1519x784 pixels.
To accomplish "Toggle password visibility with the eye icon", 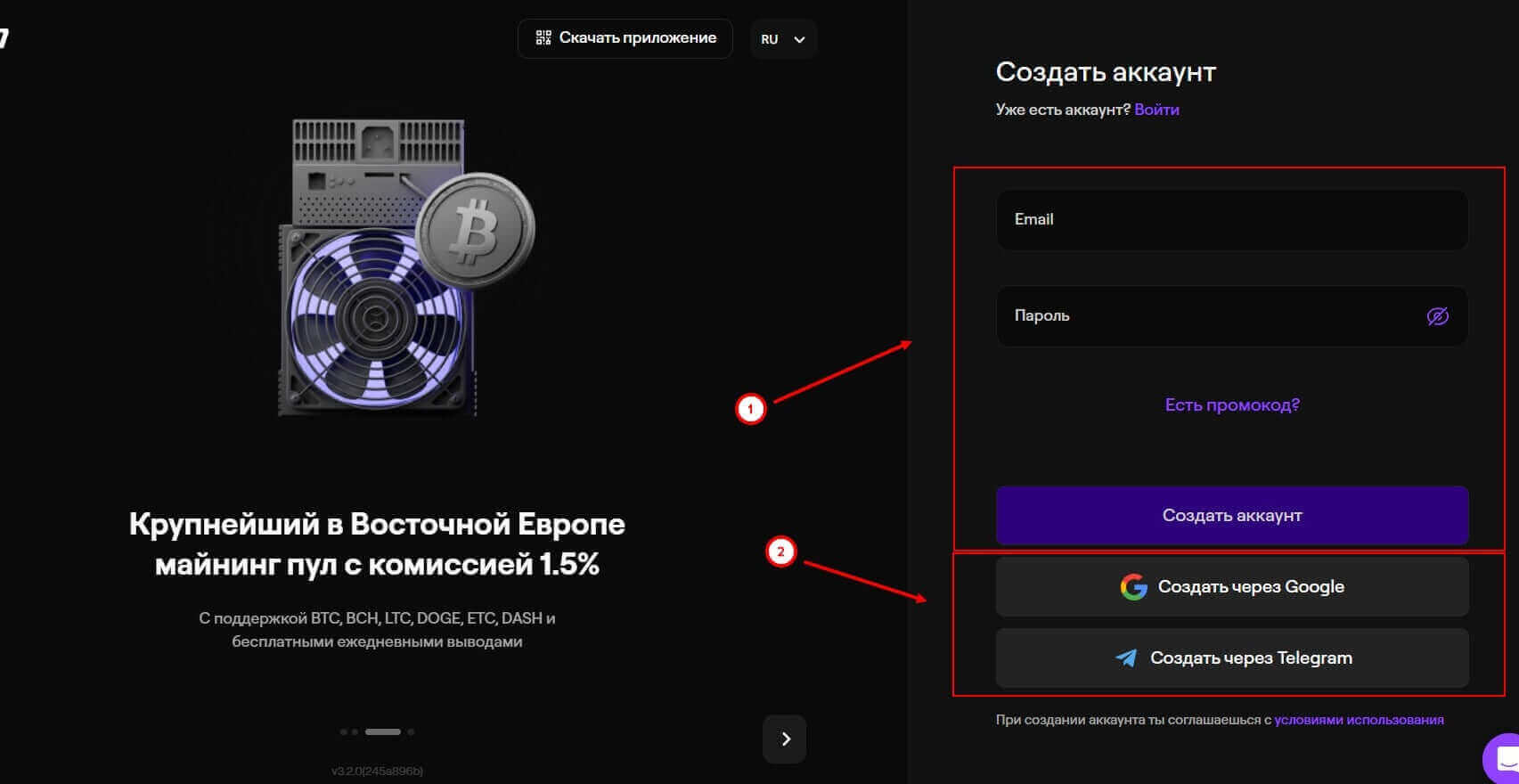I will 1437,316.
